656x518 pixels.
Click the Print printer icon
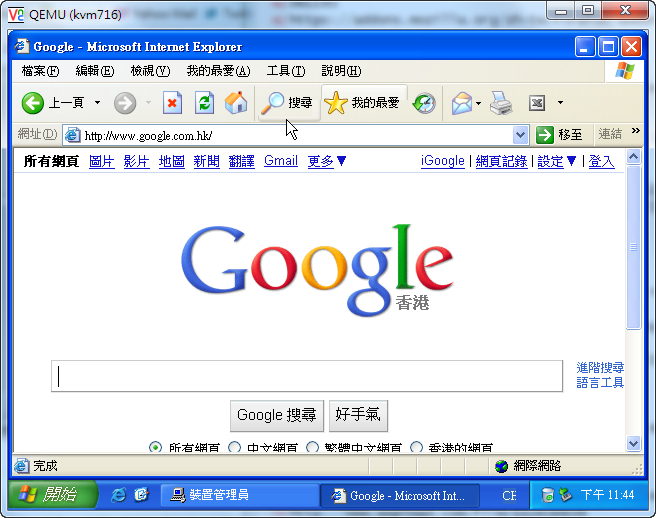501,103
